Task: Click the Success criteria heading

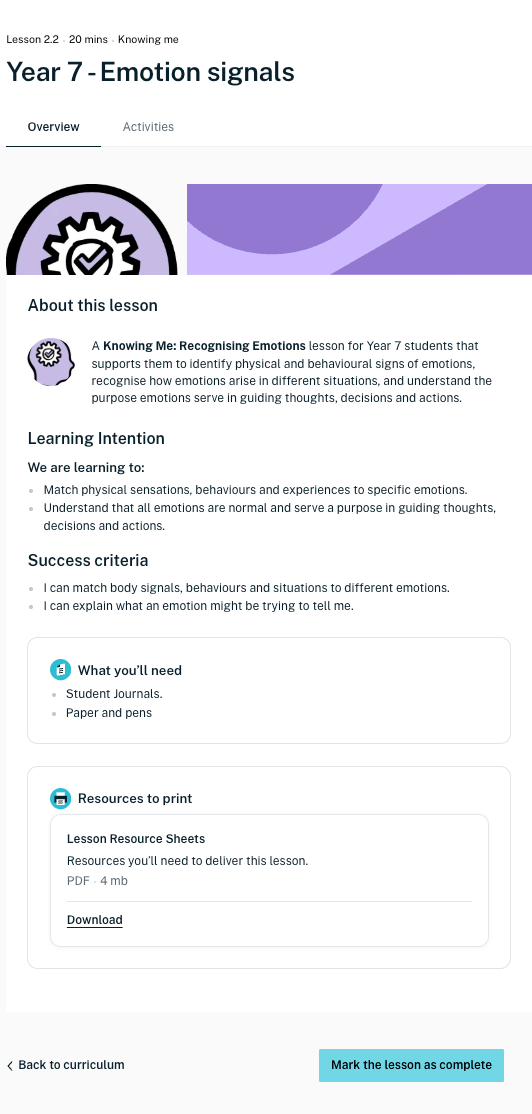Action: click(x=88, y=561)
